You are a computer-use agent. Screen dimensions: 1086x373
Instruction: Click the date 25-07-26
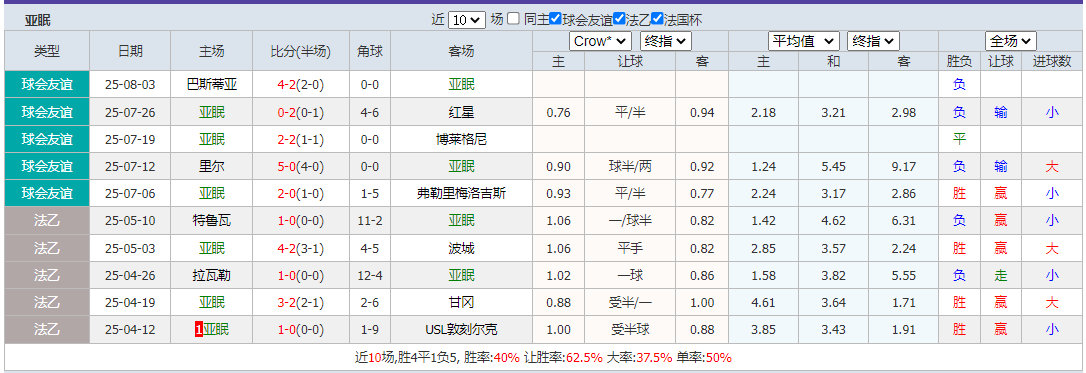click(x=130, y=112)
